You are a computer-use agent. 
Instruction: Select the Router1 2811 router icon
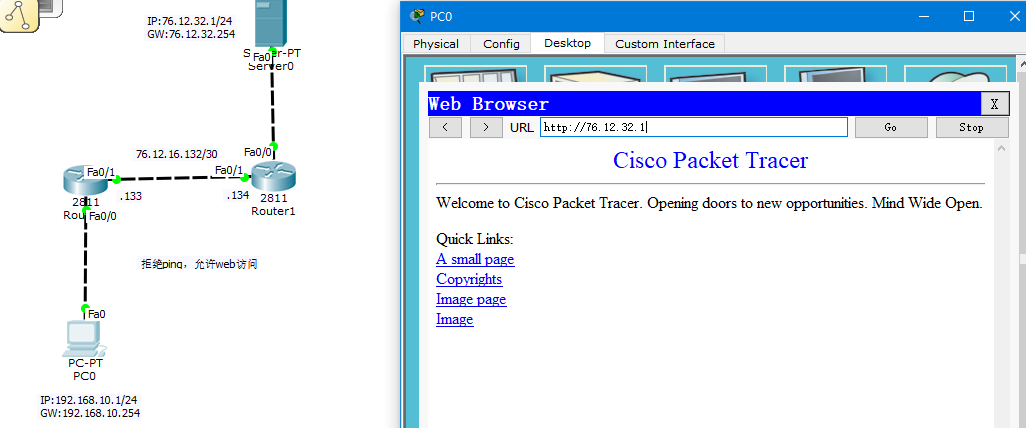(274, 175)
